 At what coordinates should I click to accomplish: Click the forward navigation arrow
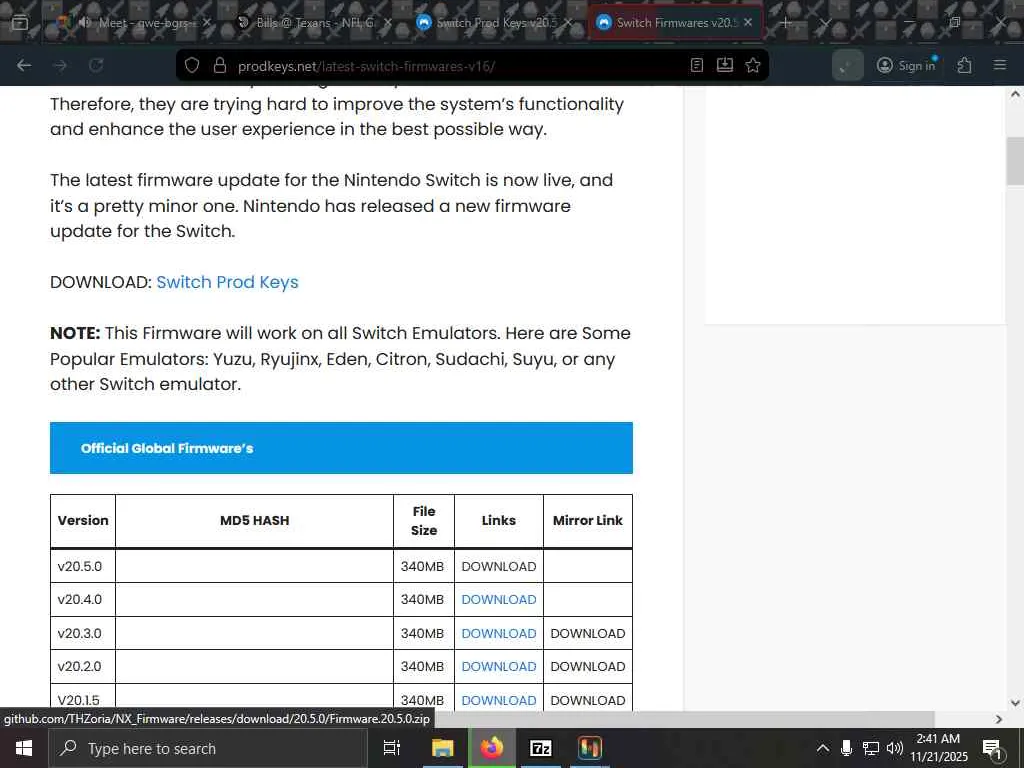[x=60, y=65]
